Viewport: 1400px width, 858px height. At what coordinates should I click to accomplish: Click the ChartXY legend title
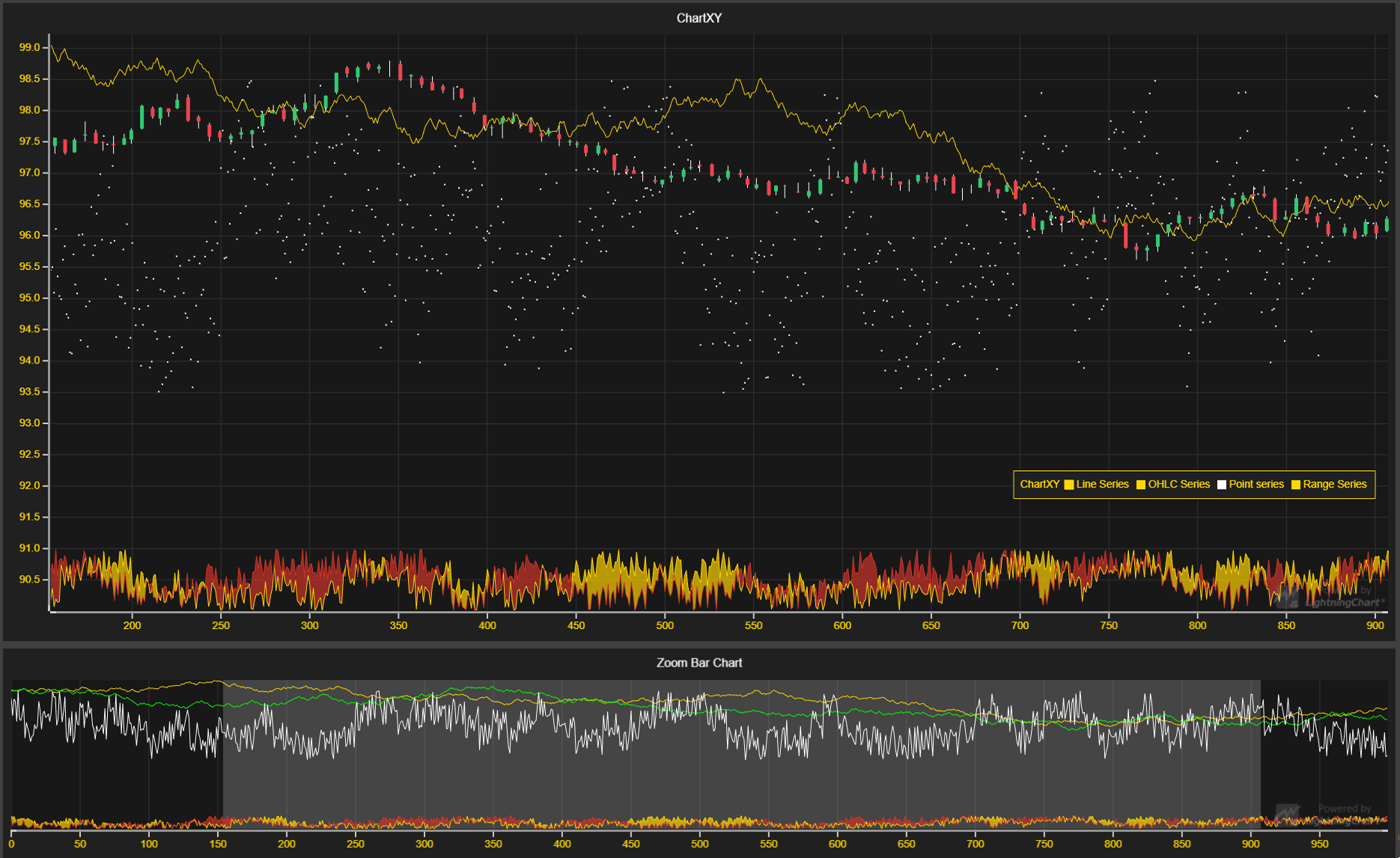(x=1039, y=484)
